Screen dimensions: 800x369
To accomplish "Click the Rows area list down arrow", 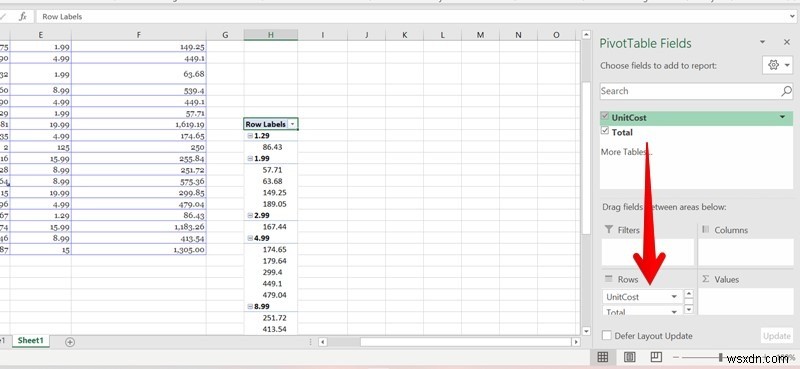I will click(x=689, y=309).
